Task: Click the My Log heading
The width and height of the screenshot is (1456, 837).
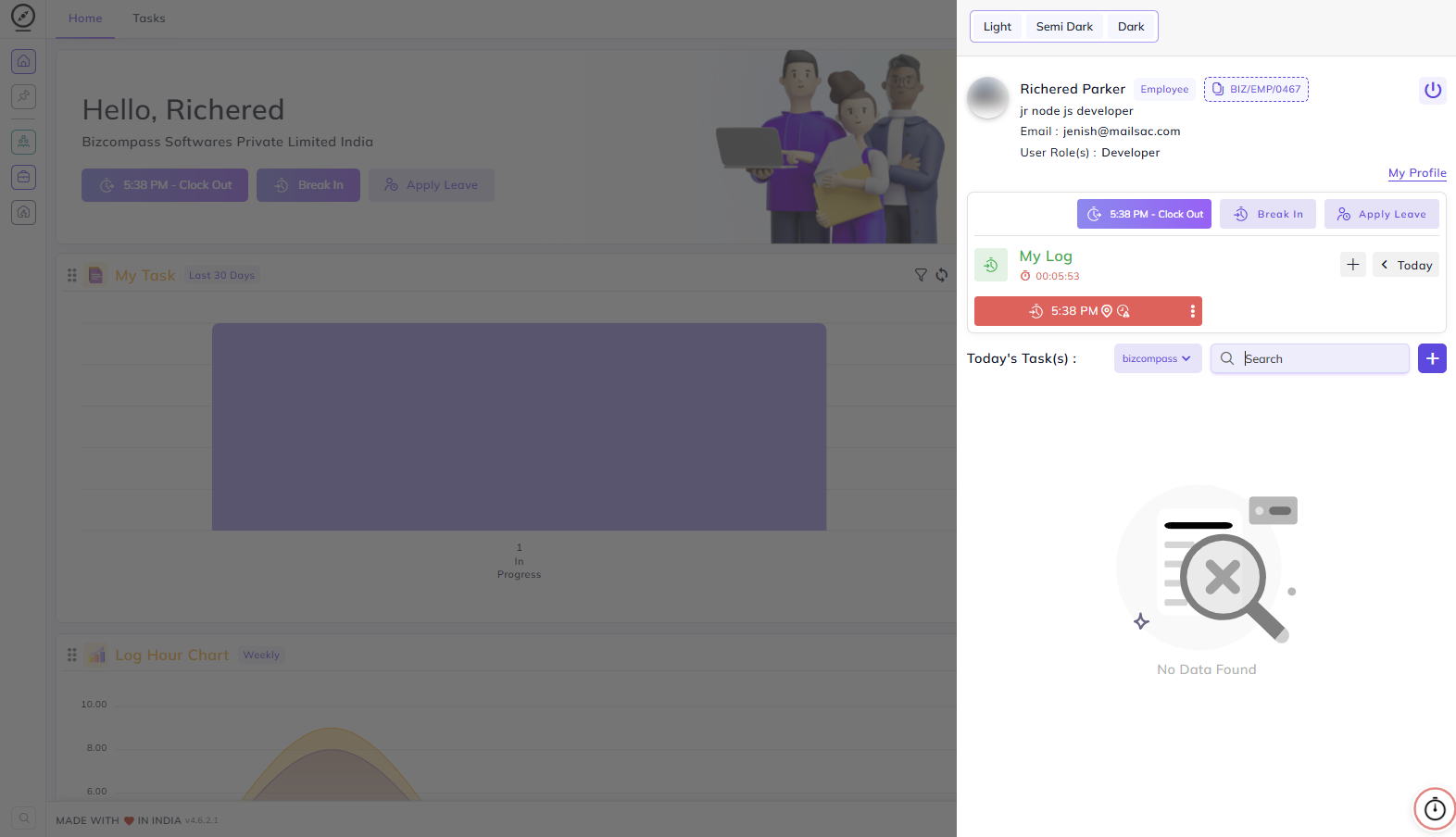Action: [1046, 256]
